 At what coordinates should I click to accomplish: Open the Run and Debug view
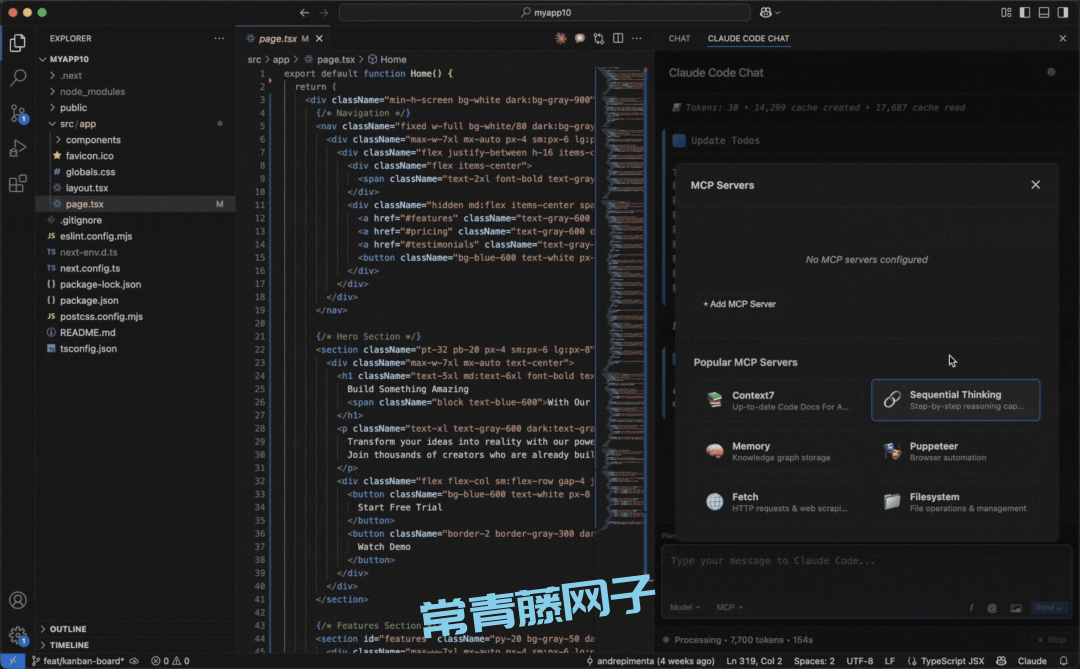[18, 148]
